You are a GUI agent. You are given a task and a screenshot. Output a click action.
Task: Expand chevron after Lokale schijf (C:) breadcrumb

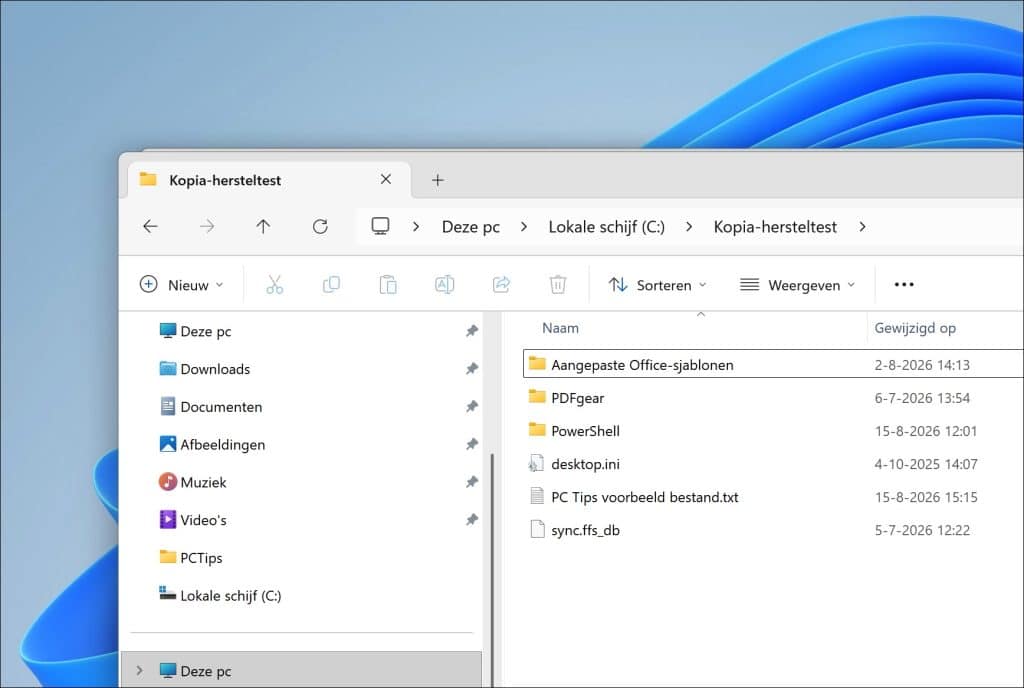[689, 227]
